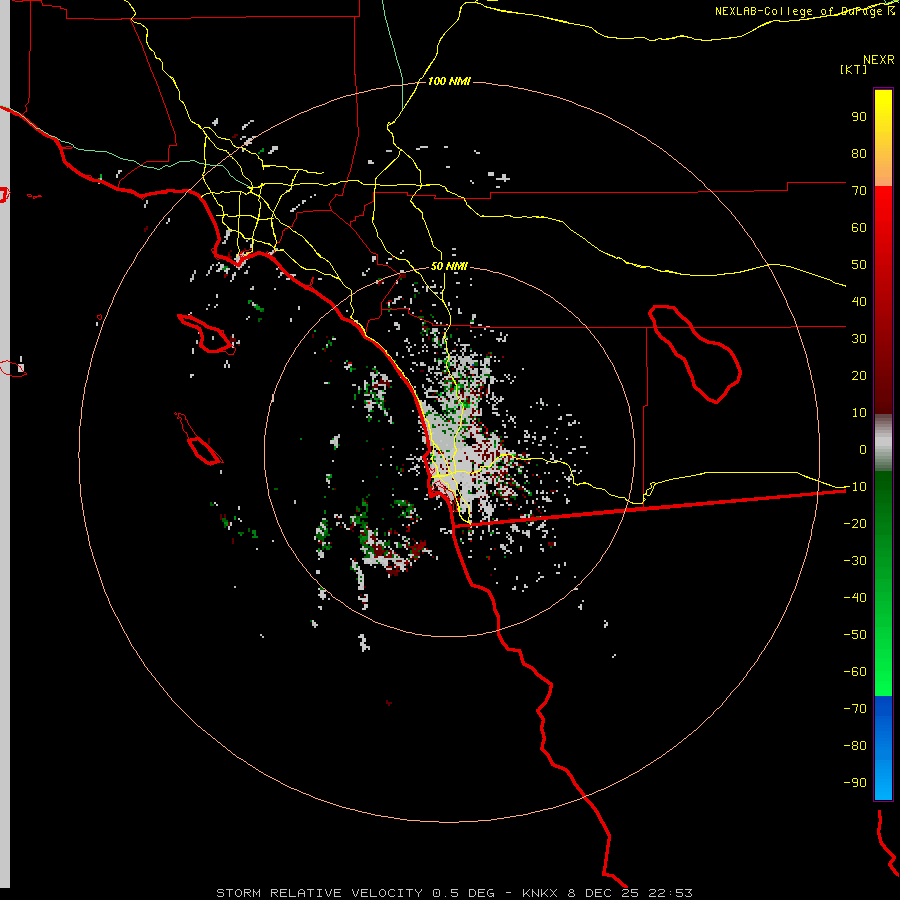Click the 8 DEC 25 date in caption
900x900 pixels.
pos(603,893)
